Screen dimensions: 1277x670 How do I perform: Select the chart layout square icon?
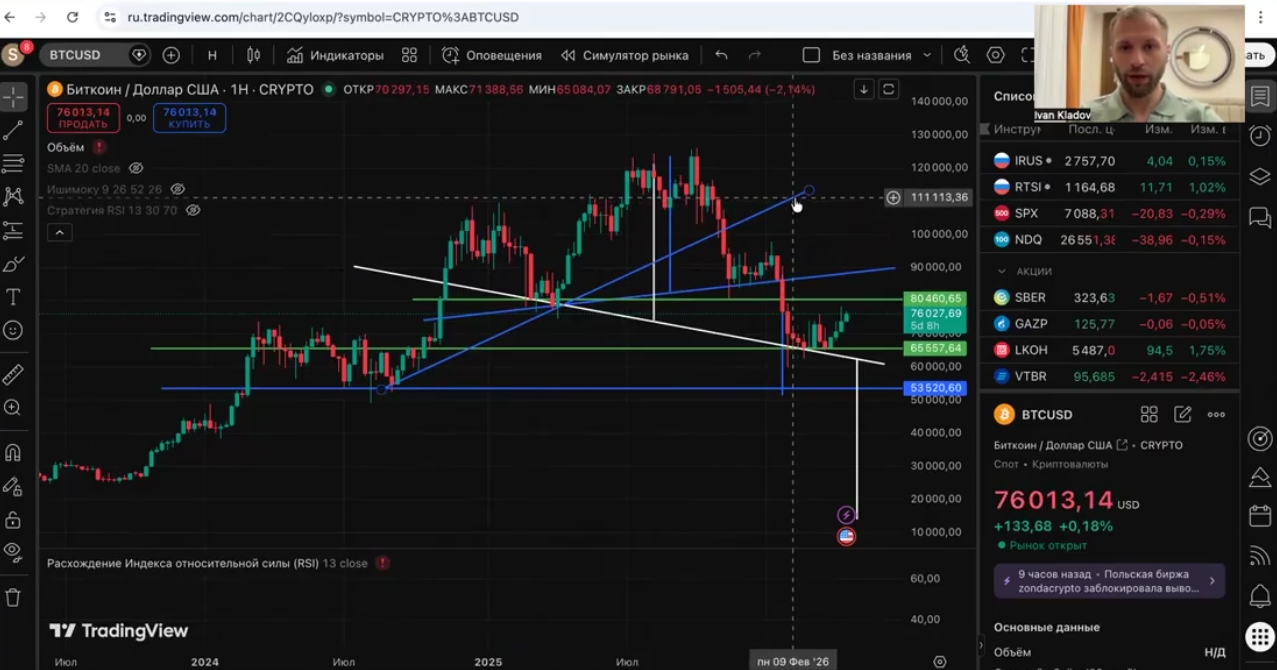coord(811,55)
